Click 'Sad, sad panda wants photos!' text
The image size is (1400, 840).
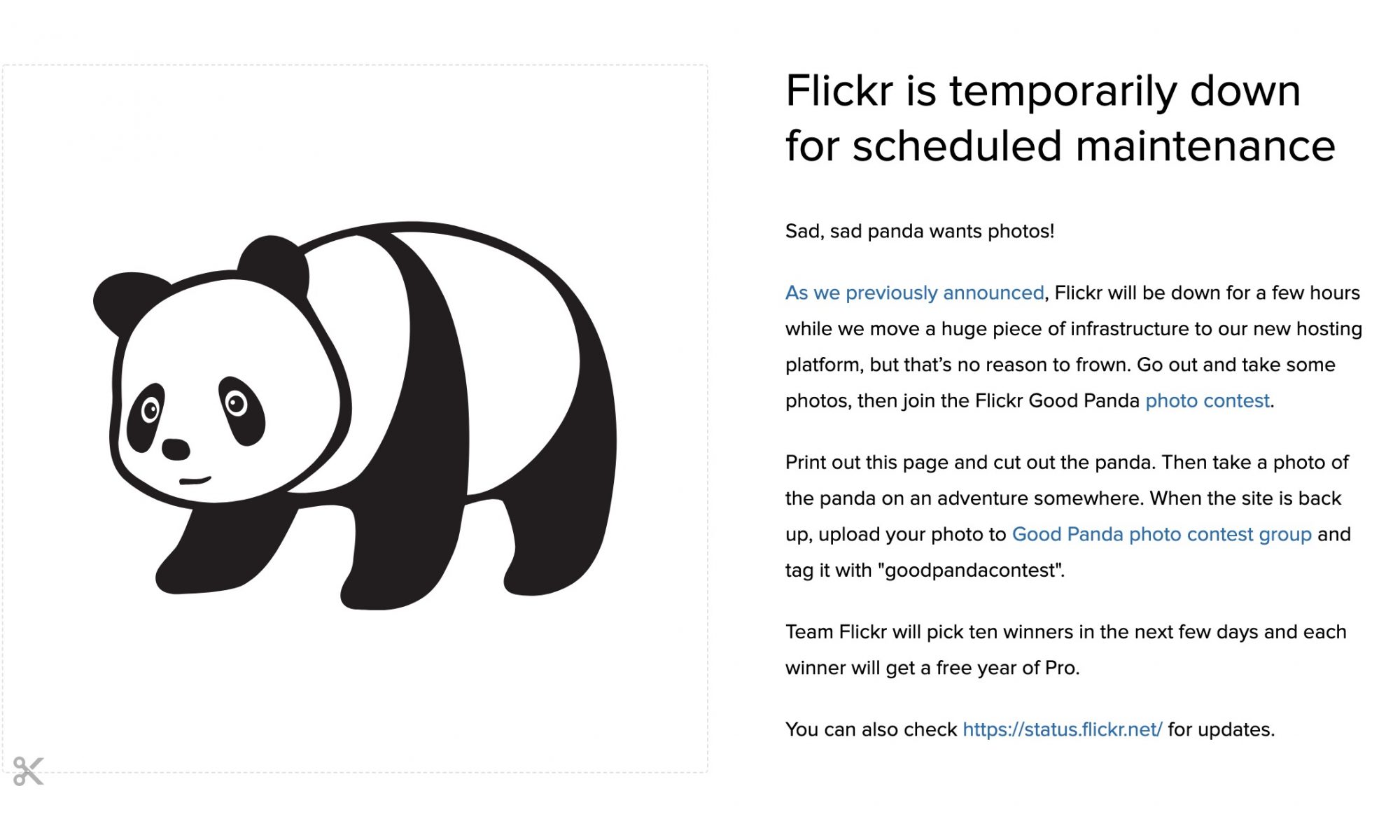pyautogui.click(x=920, y=231)
